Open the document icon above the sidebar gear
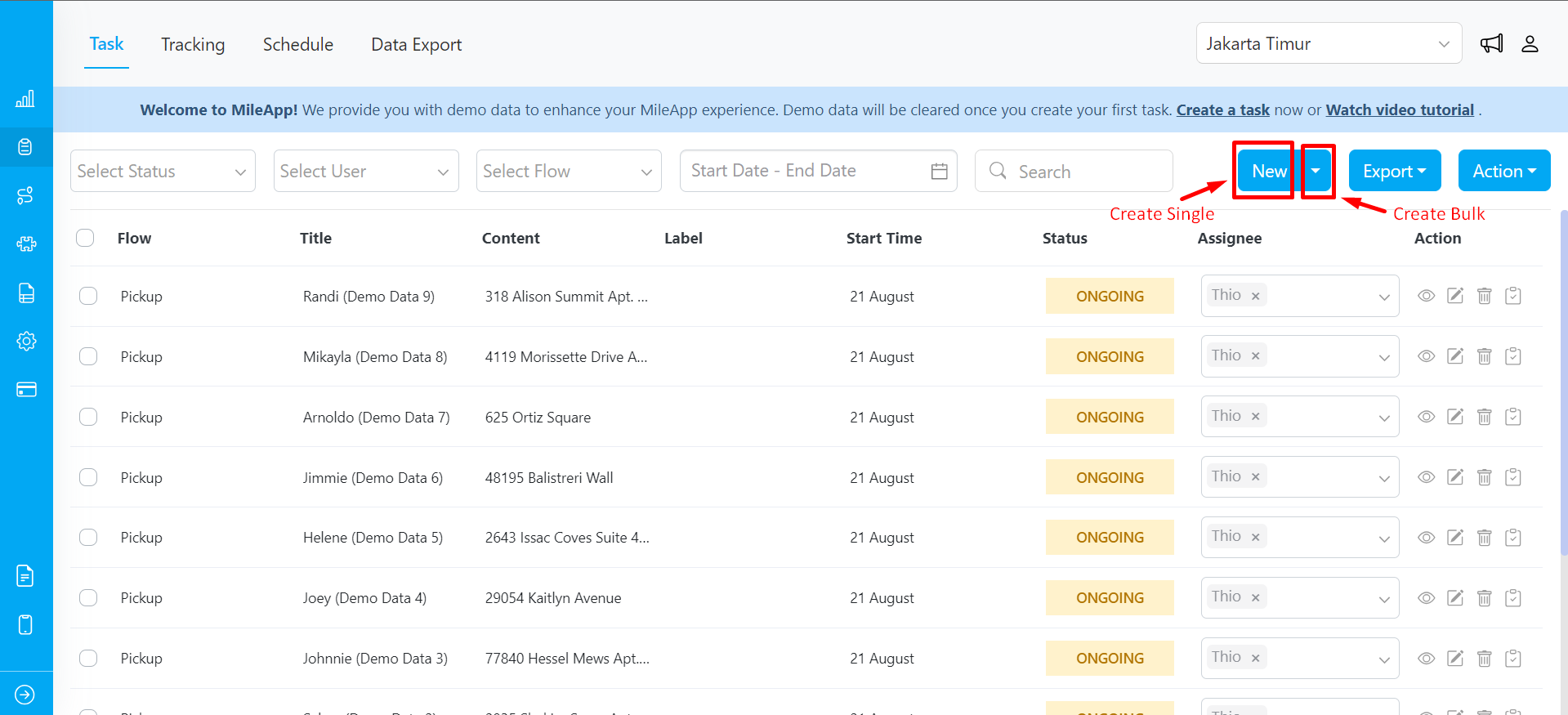The height and width of the screenshot is (715, 1568). point(26,293)
